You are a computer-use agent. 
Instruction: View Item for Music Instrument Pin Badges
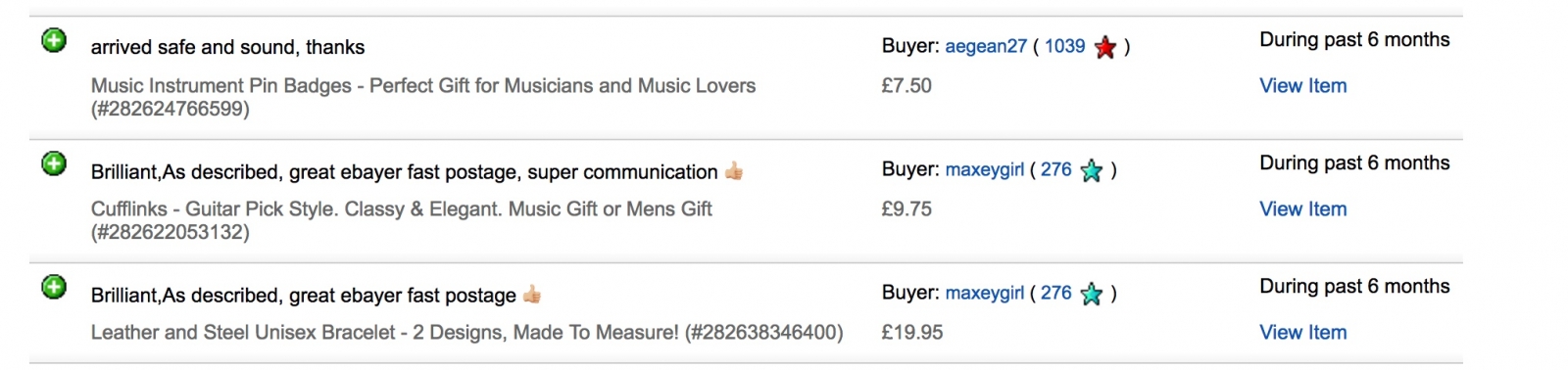(x=1302, y=86)
